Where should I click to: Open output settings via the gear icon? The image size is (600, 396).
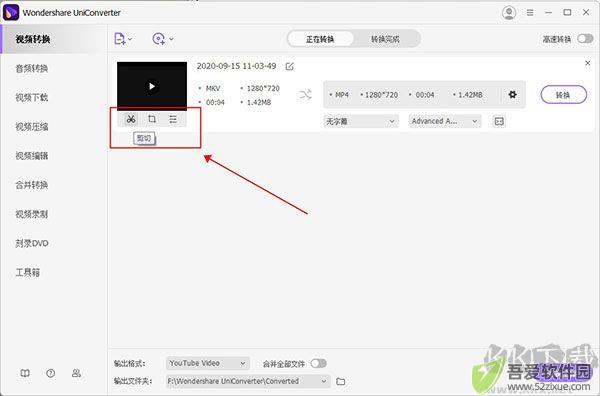512,95
